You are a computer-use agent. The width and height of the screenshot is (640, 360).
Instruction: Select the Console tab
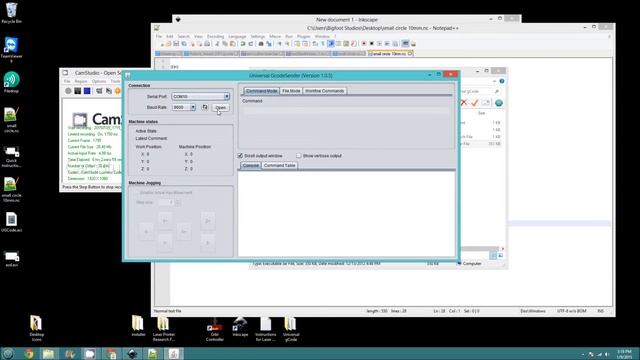coord(250,165)
